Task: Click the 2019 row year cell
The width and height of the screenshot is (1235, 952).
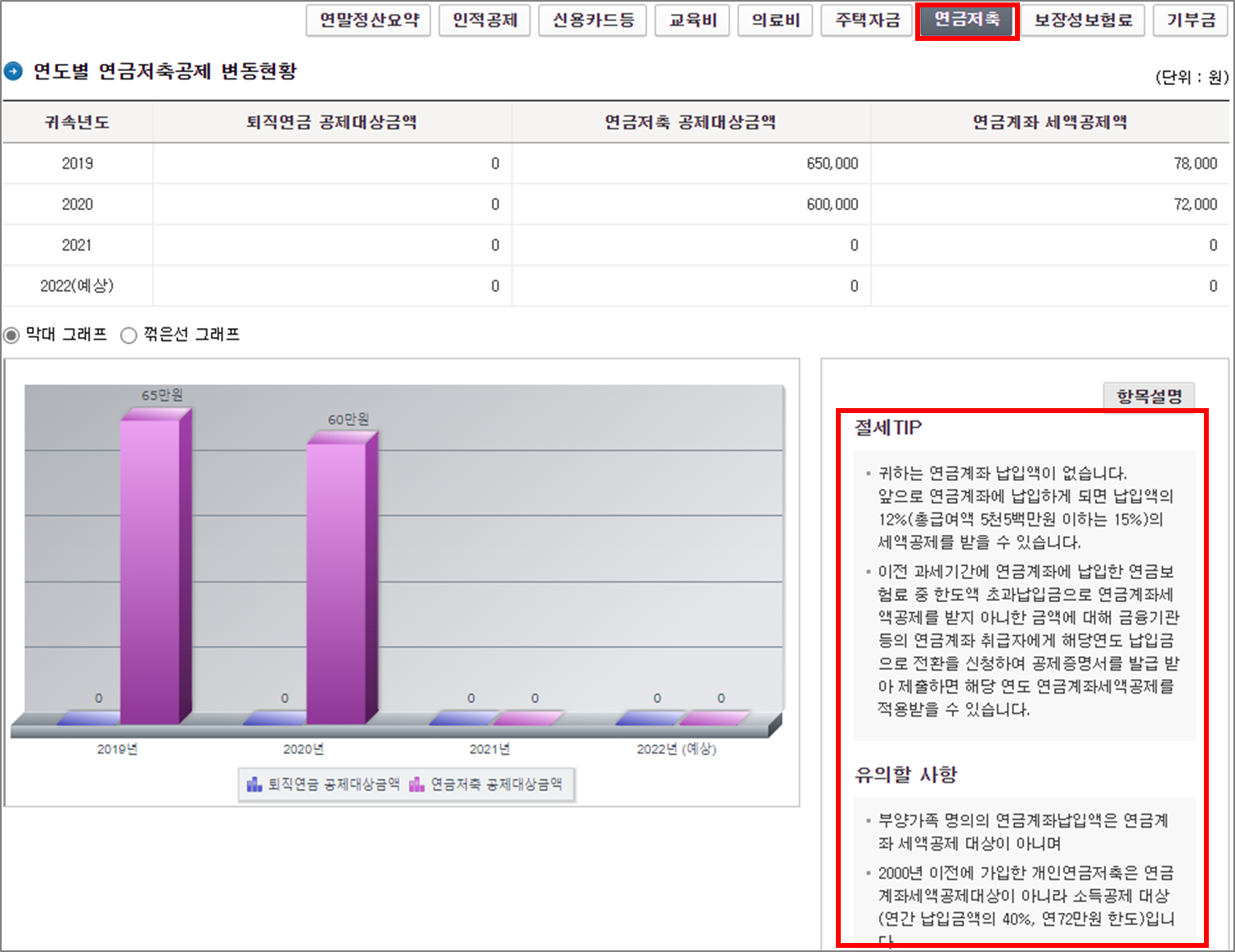Action: click(x=78, y=164)
